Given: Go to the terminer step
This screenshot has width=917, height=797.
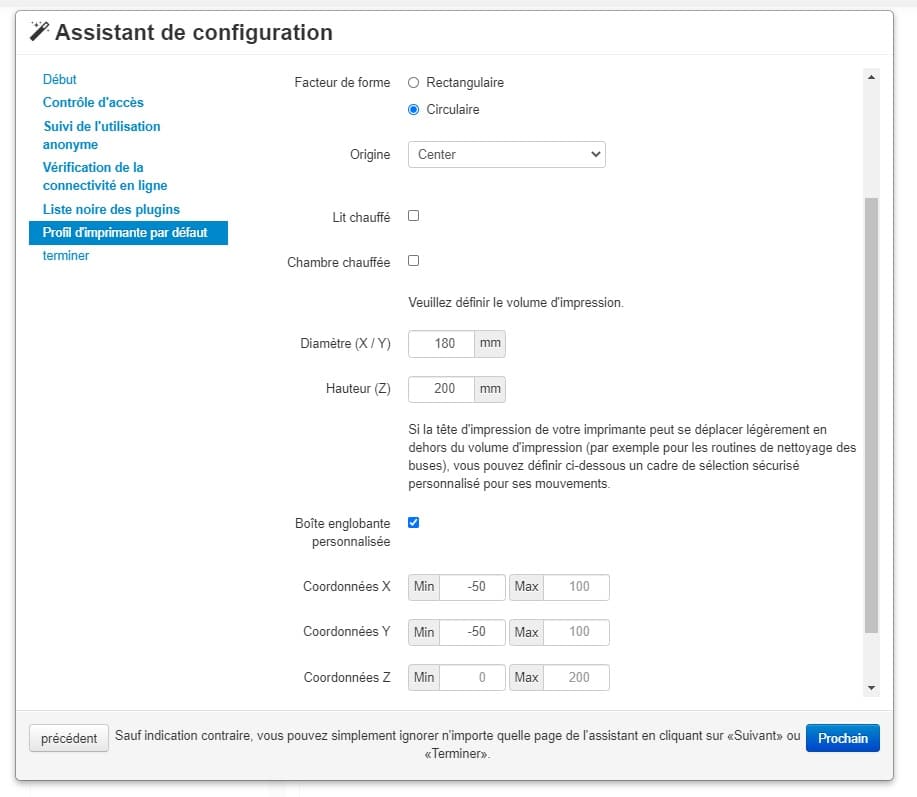Looking at the screenshot, I should [x=66, y=256].
